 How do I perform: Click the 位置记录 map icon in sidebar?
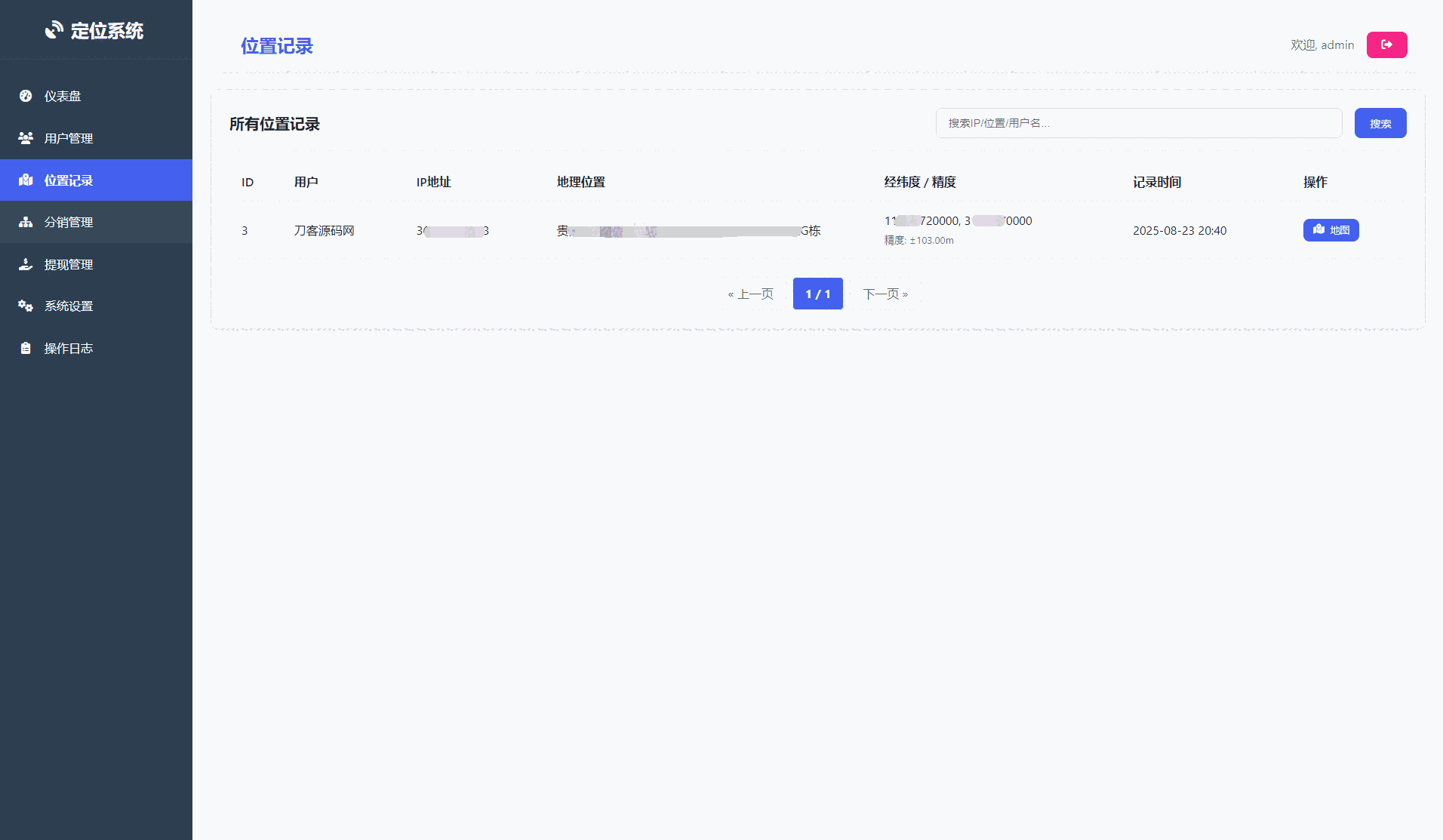(26, 180)
